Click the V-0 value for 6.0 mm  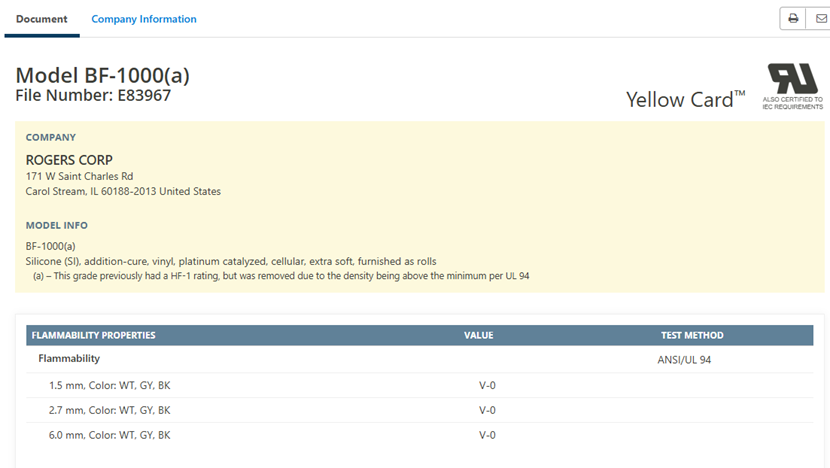tap(487, 435)
